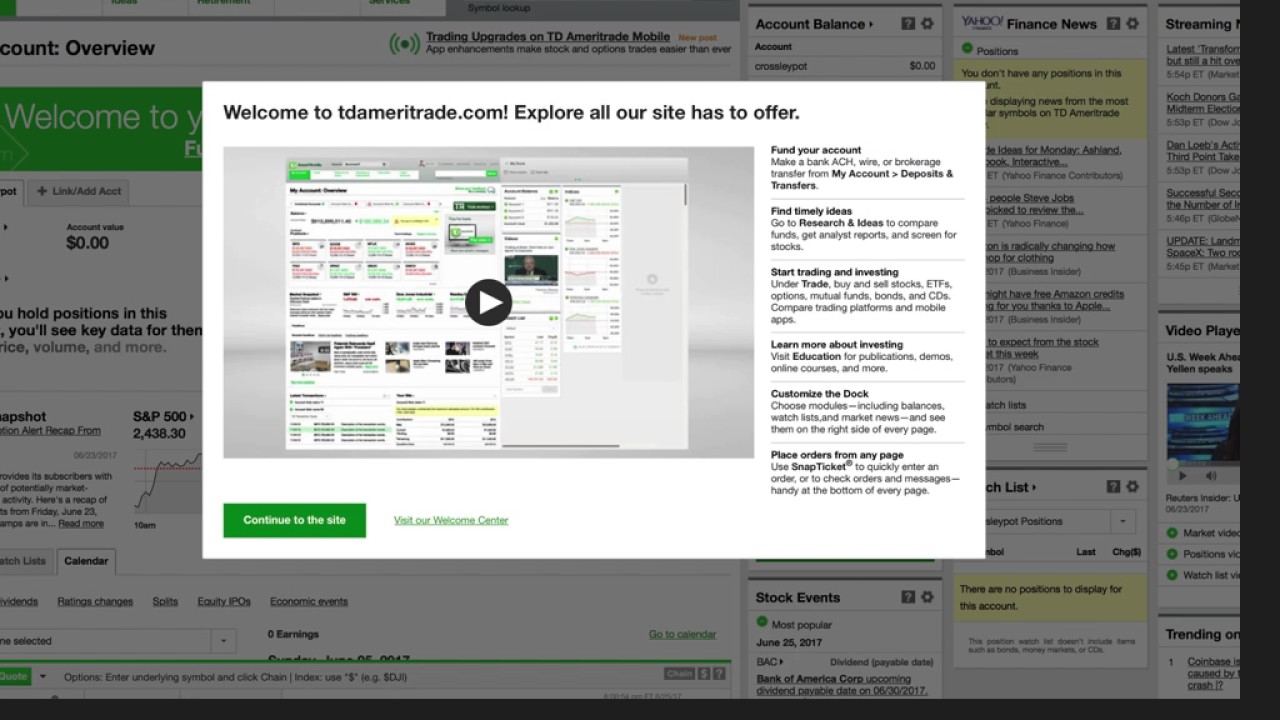The width and height of the screenshot is (1280, 720).
Task: Open Equity IPOs calendar filter
Action: 224,602
